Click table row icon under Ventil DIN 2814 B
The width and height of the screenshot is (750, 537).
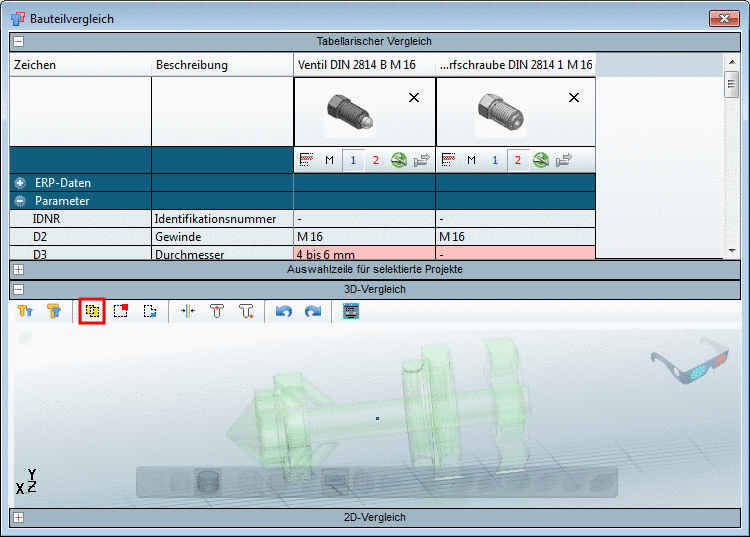[x=306, y=160]
